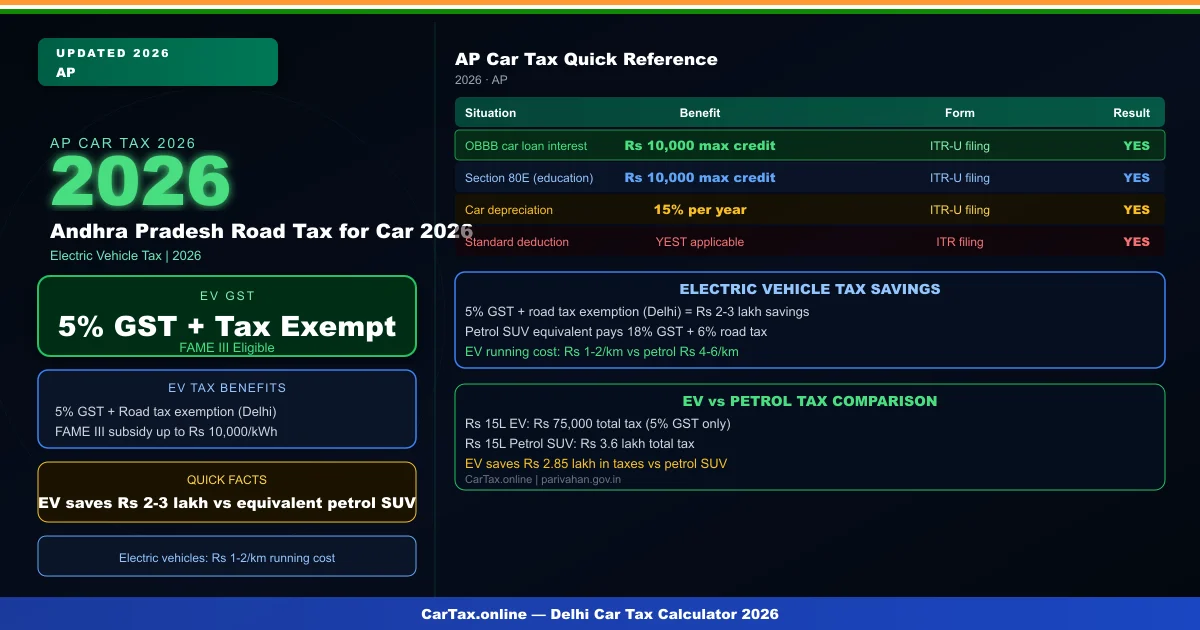Screen dimensions: 1200x630
Task: Click 'OBBB car loan interest' cell
Action: pos(526,146)
